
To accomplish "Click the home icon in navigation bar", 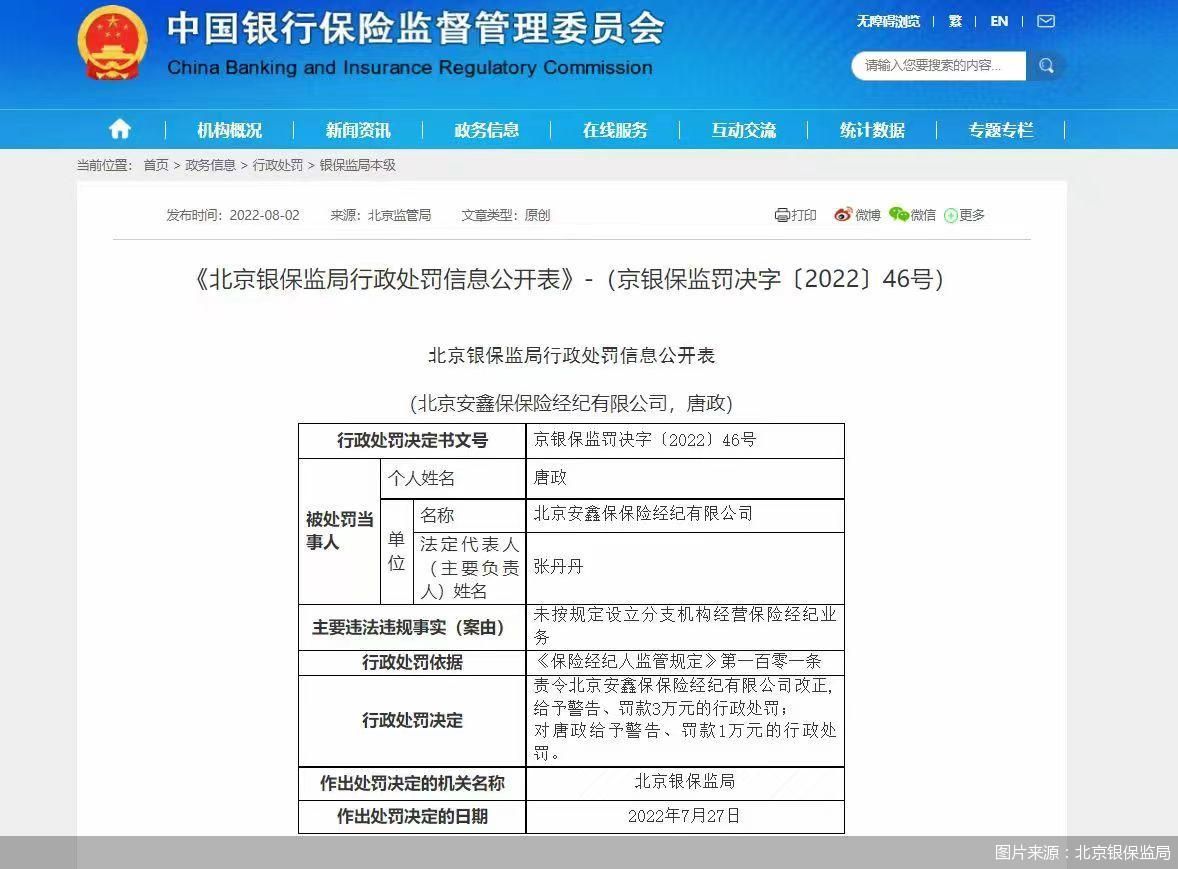I will [x=119, y=129].
